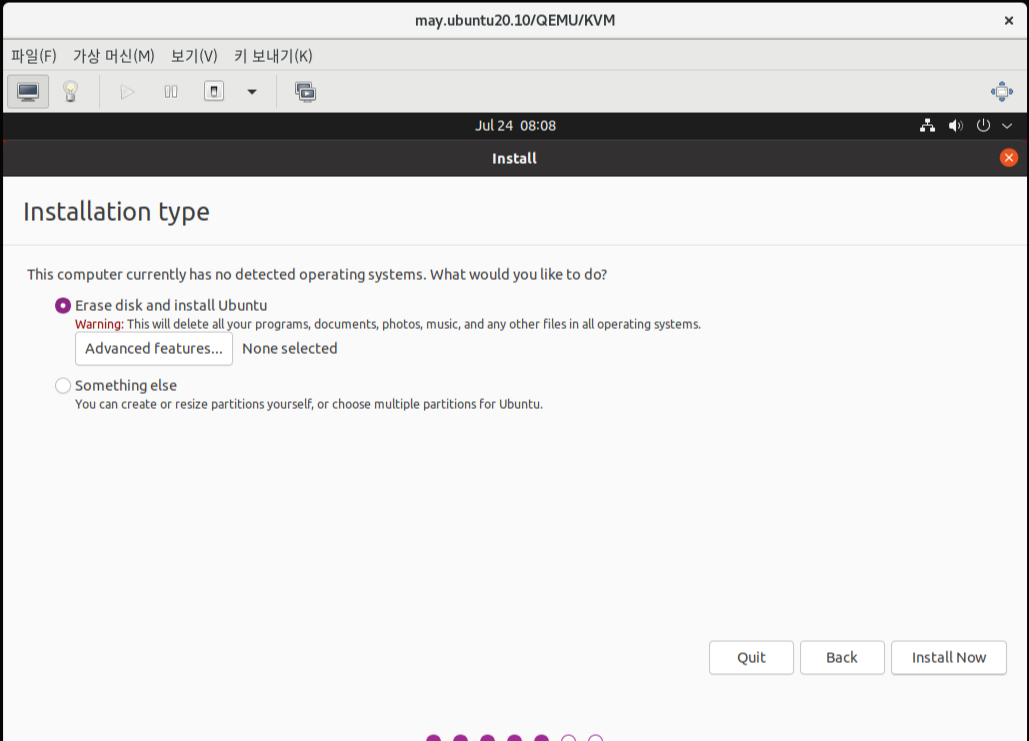Click the Quit button
The width and height of the screenshot is (1029, 741).
point(751,658)
